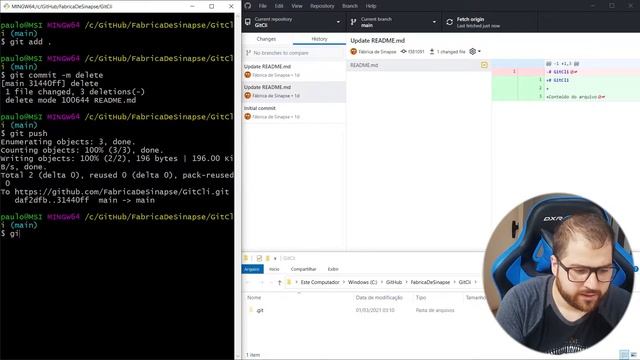This screenshot has width=640, height=360.
Task: Click GitCli in the breadcrumb path
Action: click(x=464, y=282)
